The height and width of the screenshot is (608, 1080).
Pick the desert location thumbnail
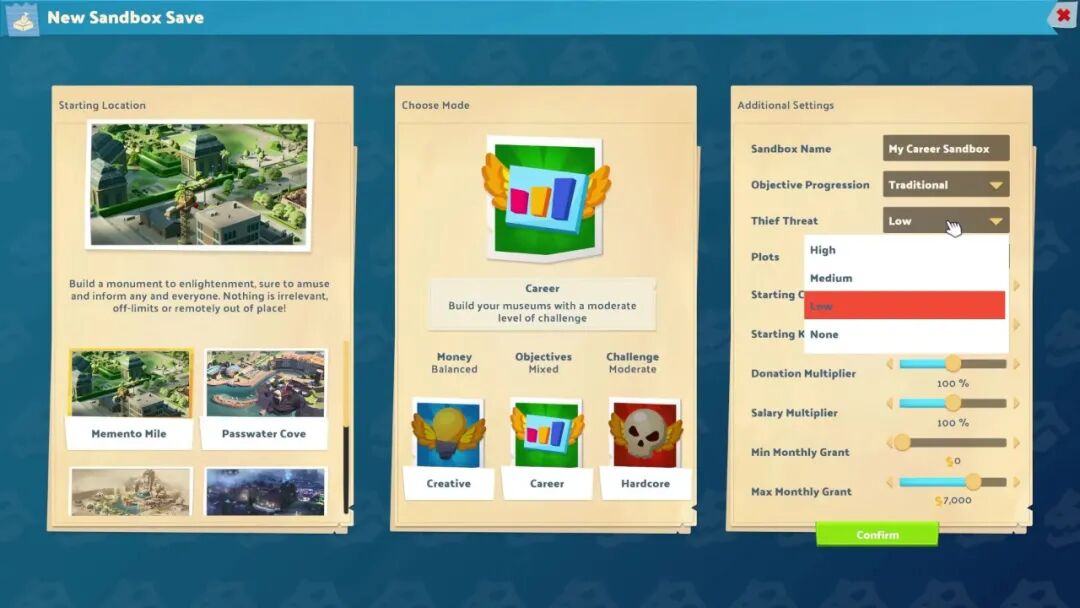pyautogui.click(x=130, y=492)
